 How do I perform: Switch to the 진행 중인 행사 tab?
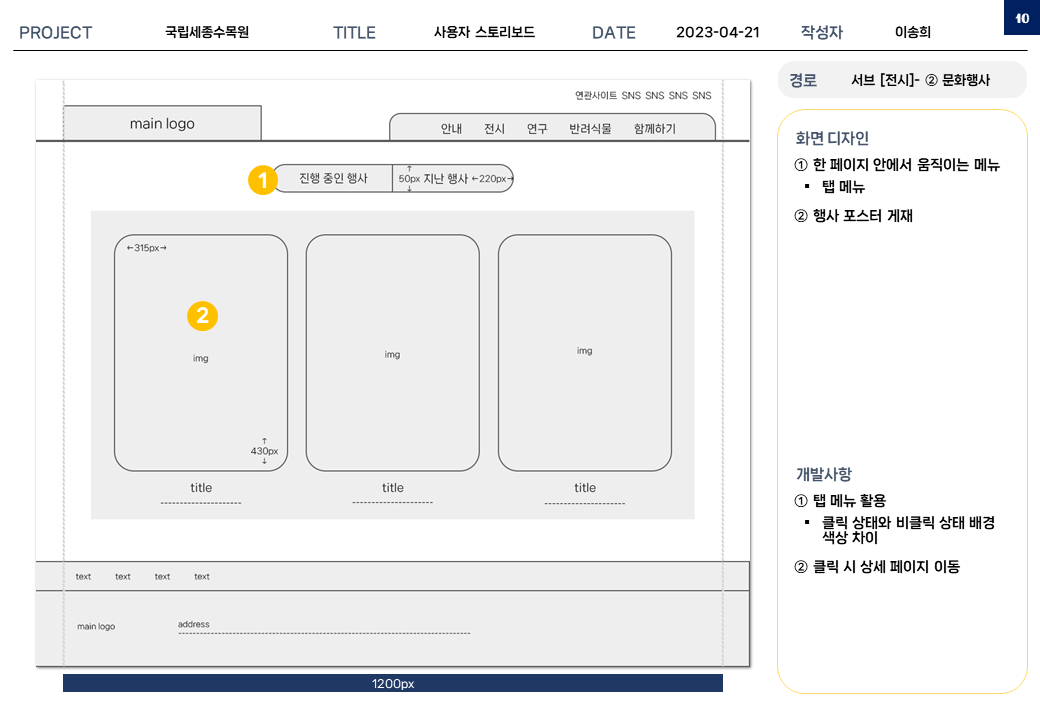point(334,179)
